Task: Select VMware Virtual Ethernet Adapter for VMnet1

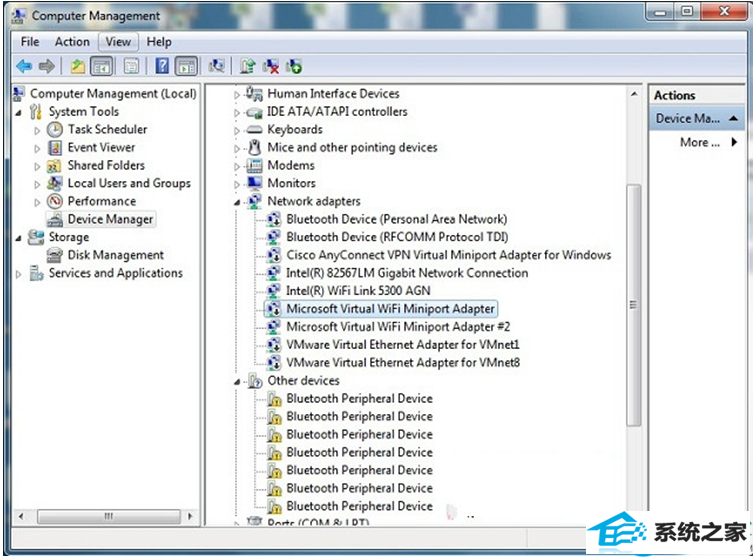Action: coord(403,345)
